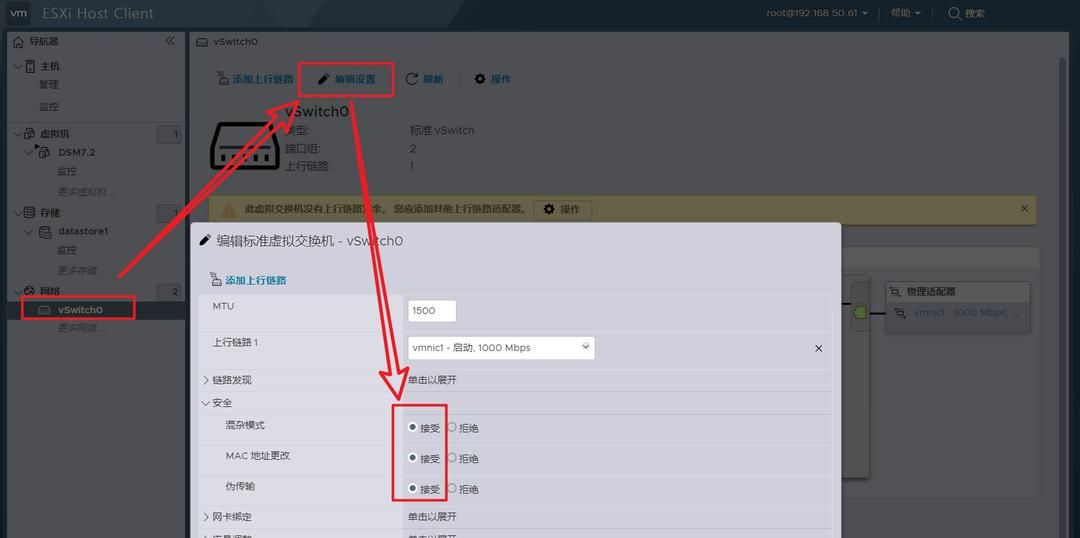
Task: Select 接受 for MAC 地址更改
Action: [x=413, y=458]
